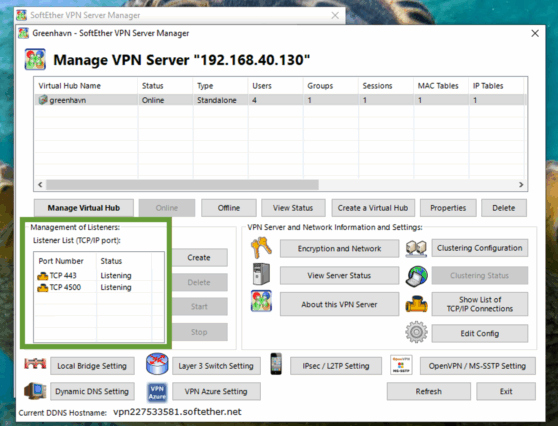Click the Virtual Hub Name column header
The height and width of the screenshot is (426, 558).
(86, 86)
